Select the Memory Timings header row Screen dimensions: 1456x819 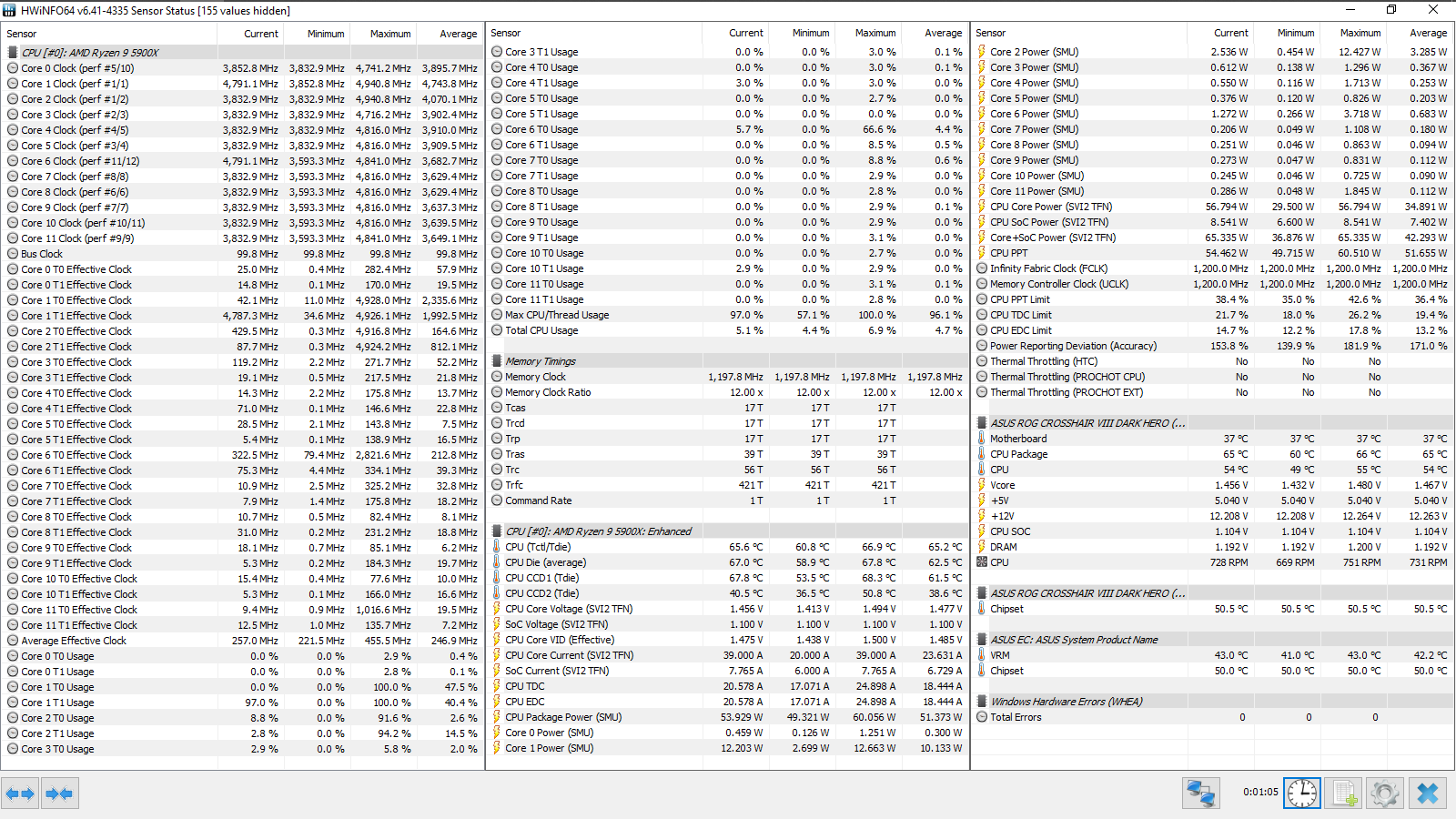pyautogui.click(x=727, y=361)
